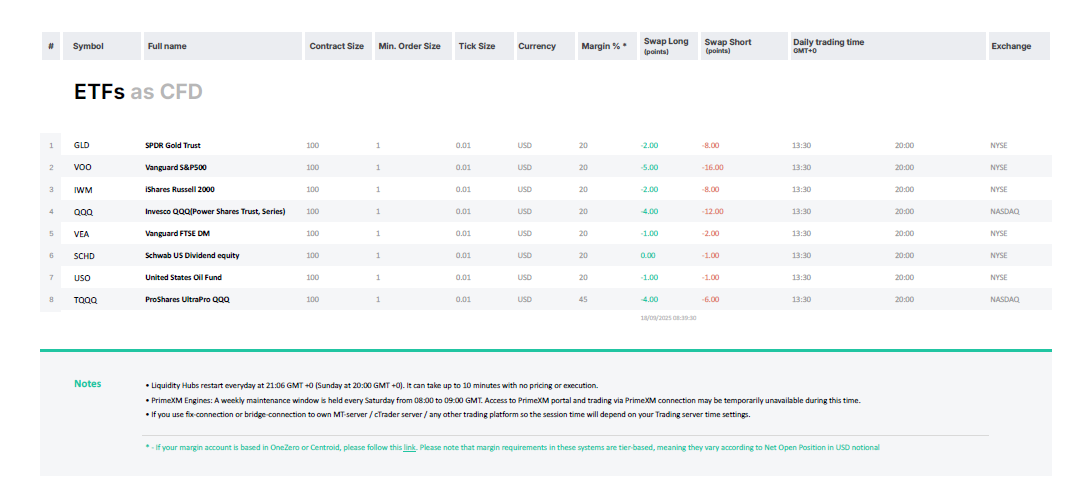Click the NASDAQ exchange cell in QQQ row
This screenshot has width=1068, height=481.
pyautogui.click(x=1005, y=211)
